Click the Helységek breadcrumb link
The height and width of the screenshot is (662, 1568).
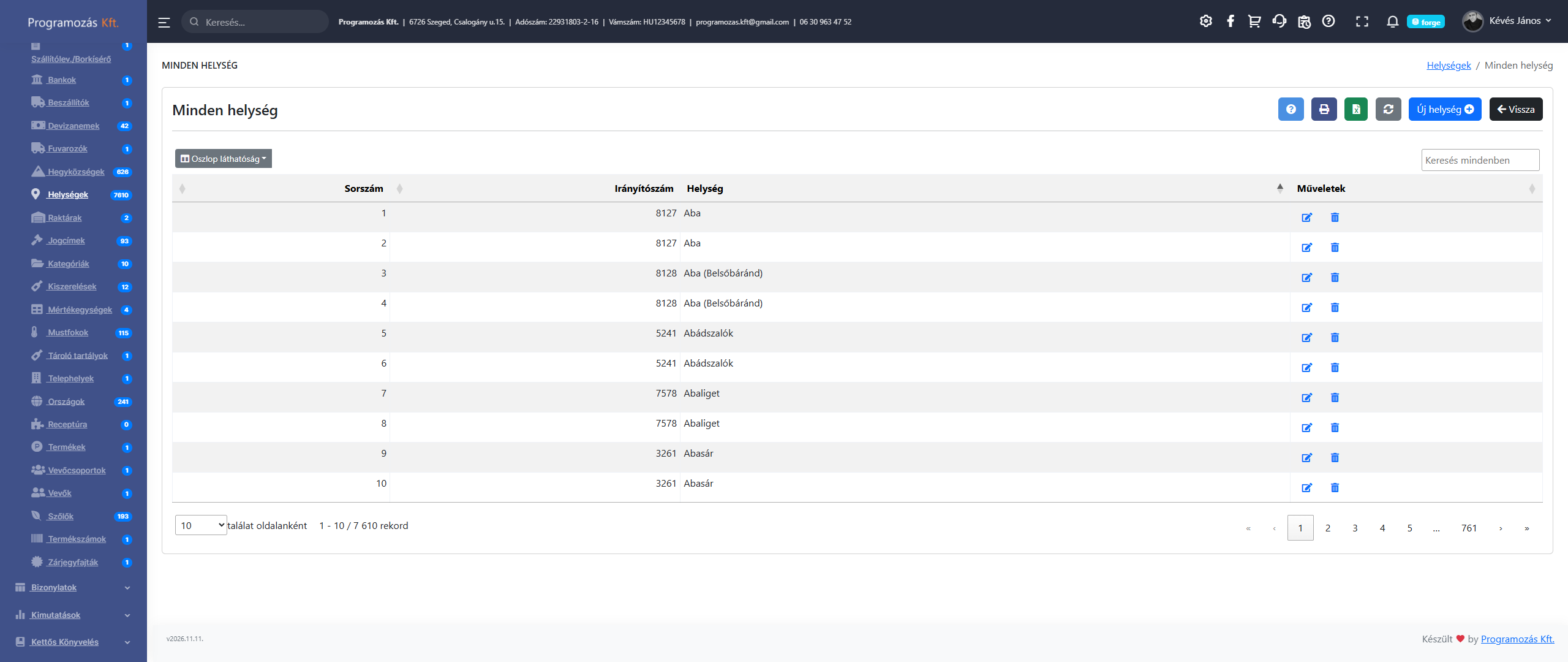[x=1448, y=66]
